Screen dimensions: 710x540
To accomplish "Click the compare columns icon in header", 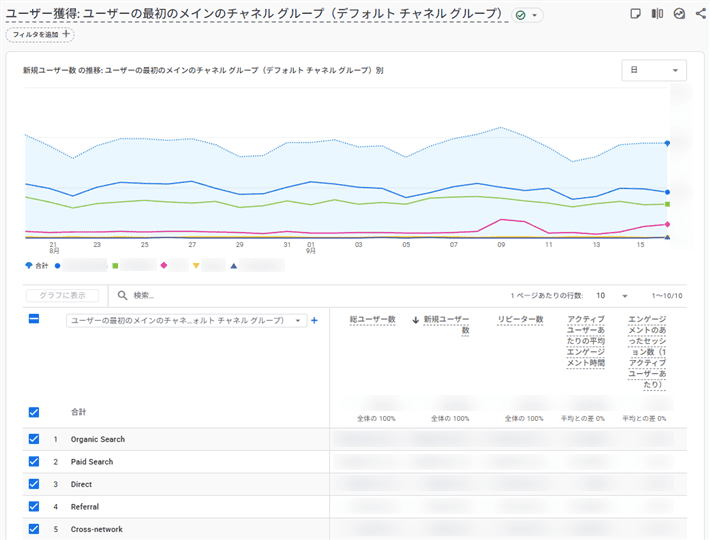I will (657, 14).
